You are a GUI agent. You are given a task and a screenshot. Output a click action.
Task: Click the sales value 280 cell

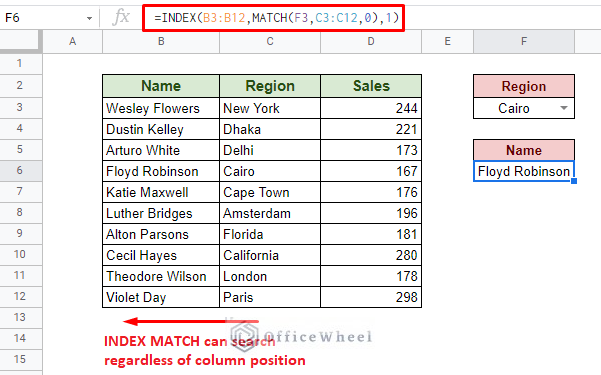pos(371,255)
